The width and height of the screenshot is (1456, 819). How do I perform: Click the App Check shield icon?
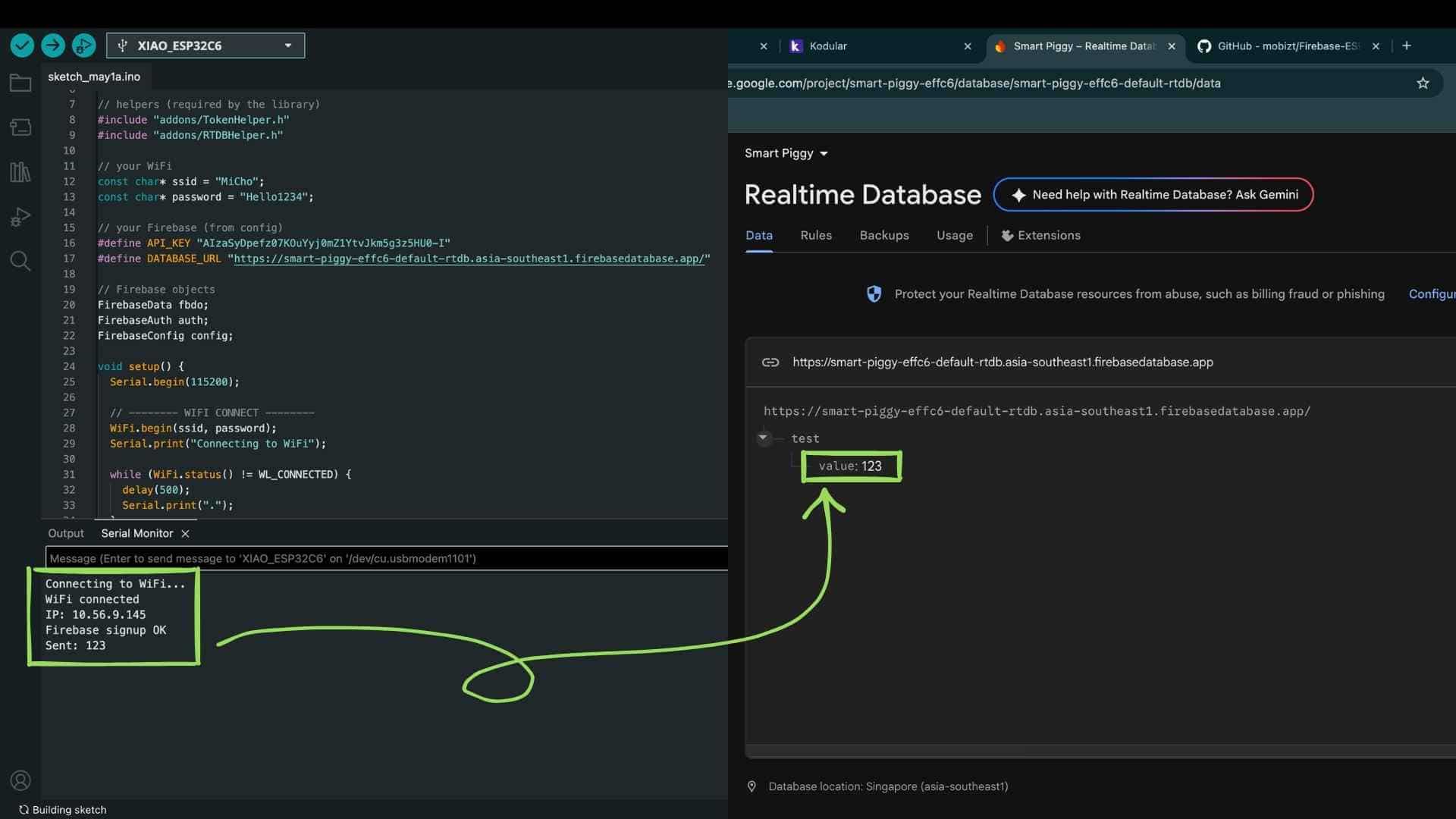pos(874,294)
